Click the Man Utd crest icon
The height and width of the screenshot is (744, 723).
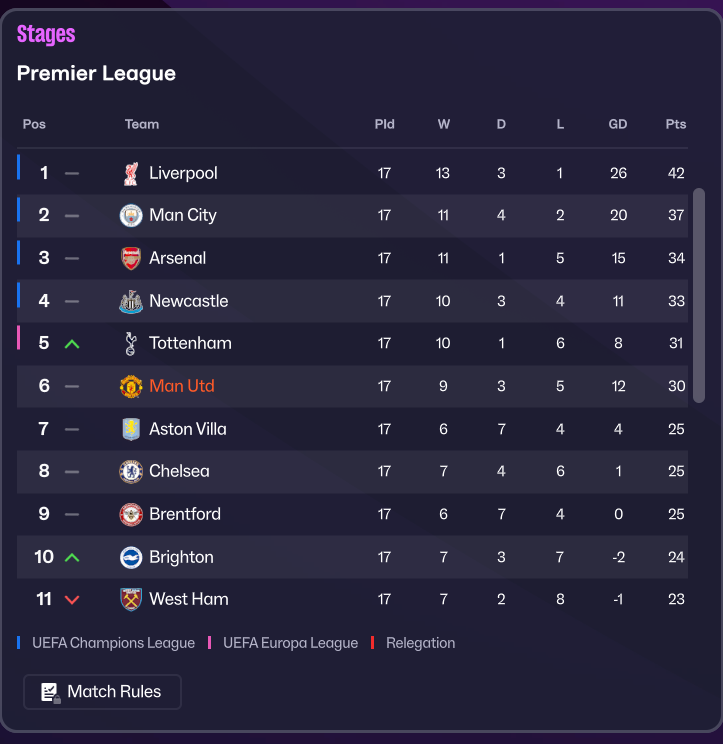131,386
